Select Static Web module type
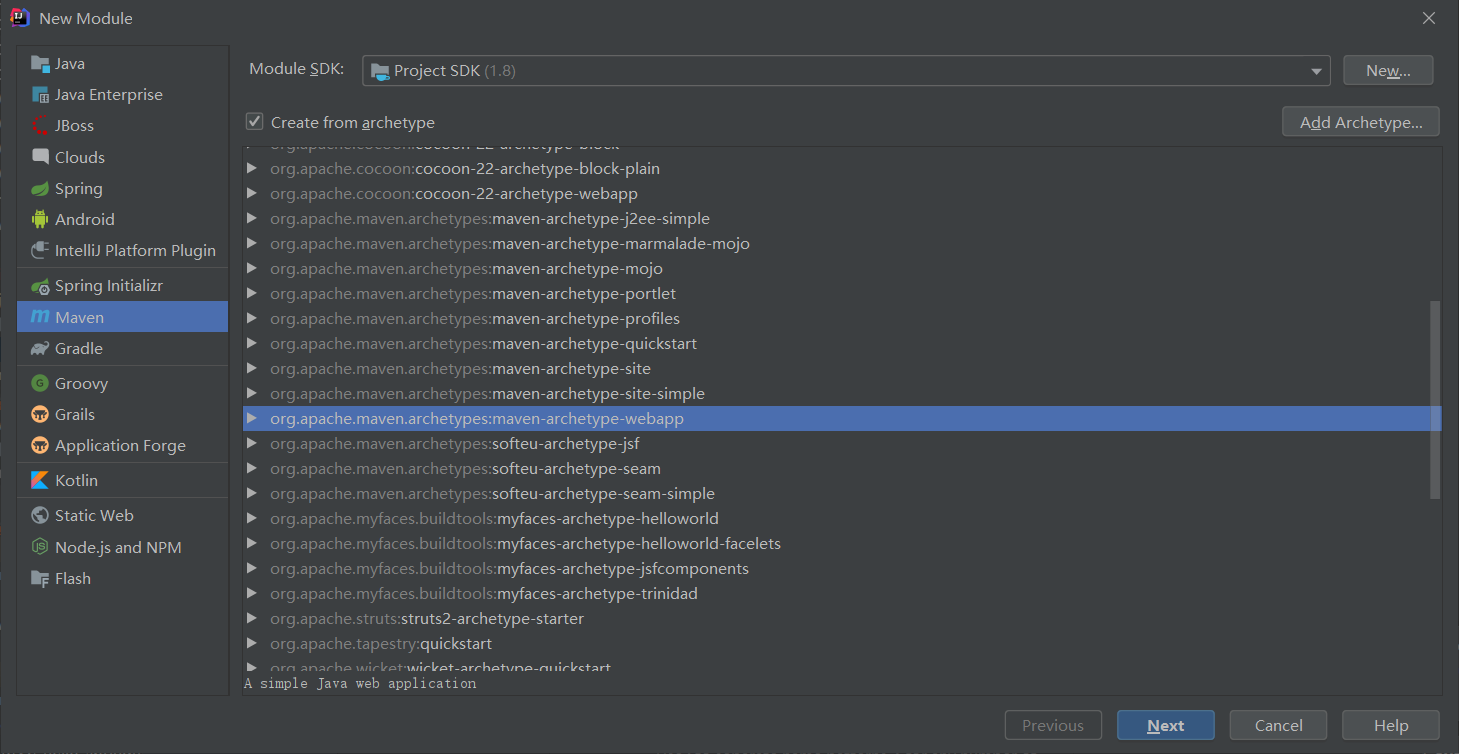 tap(122, 515)
